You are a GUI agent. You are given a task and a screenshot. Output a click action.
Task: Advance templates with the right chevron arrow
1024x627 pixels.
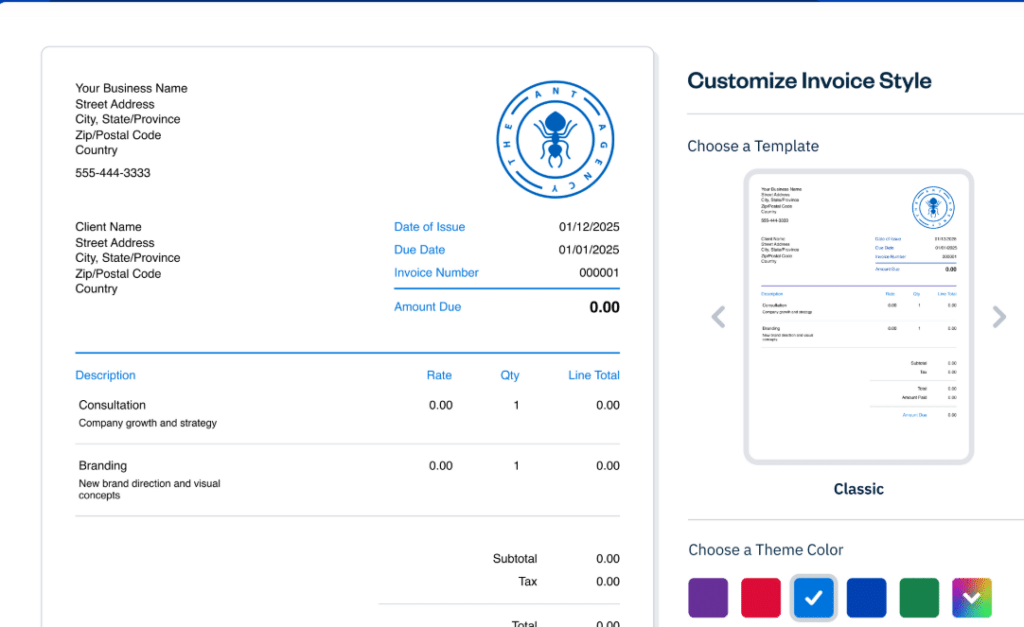(x=999, y=316)
